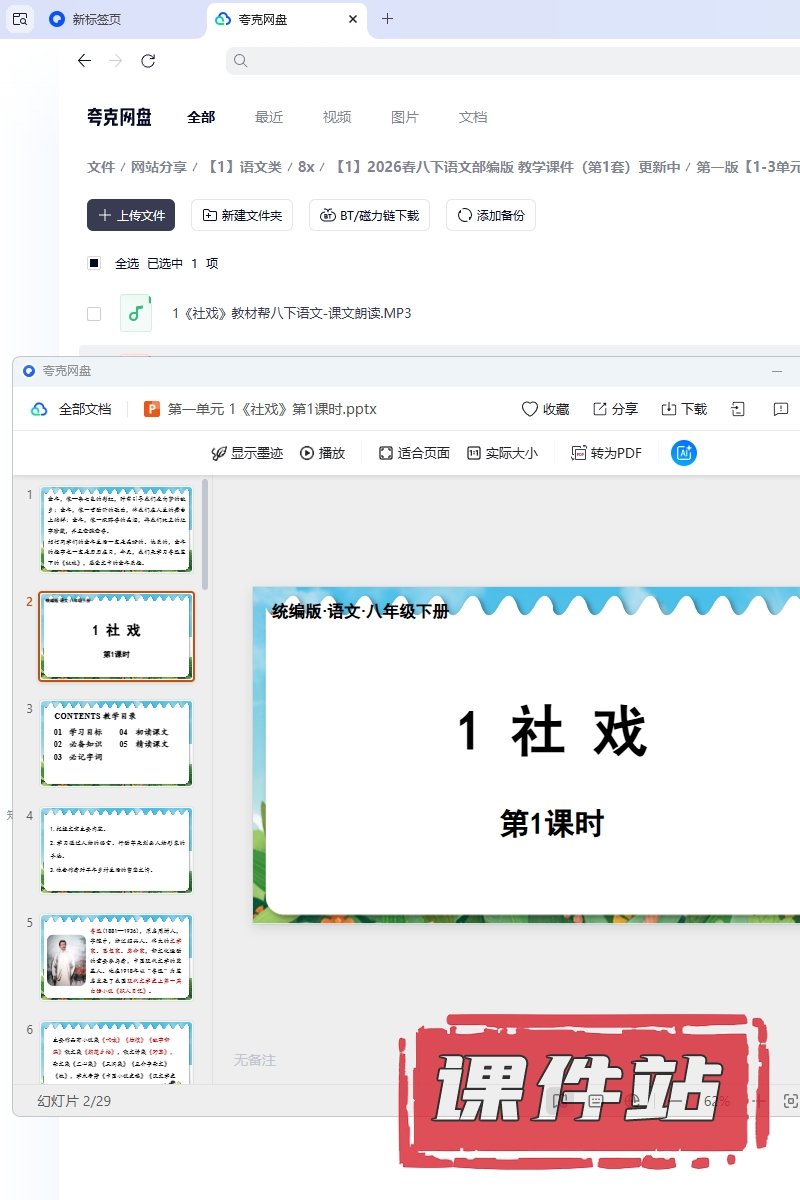800x1200 pixels.
Task: Click the blue AI assistant icon
Action: (x=684, y=453)
